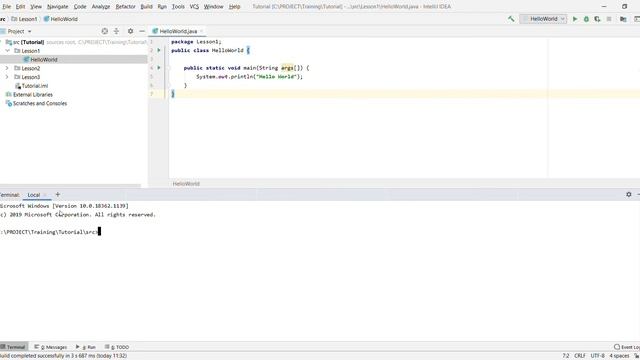Open the Window menu
Screen dimensions: 640x360
click(213, 7)
